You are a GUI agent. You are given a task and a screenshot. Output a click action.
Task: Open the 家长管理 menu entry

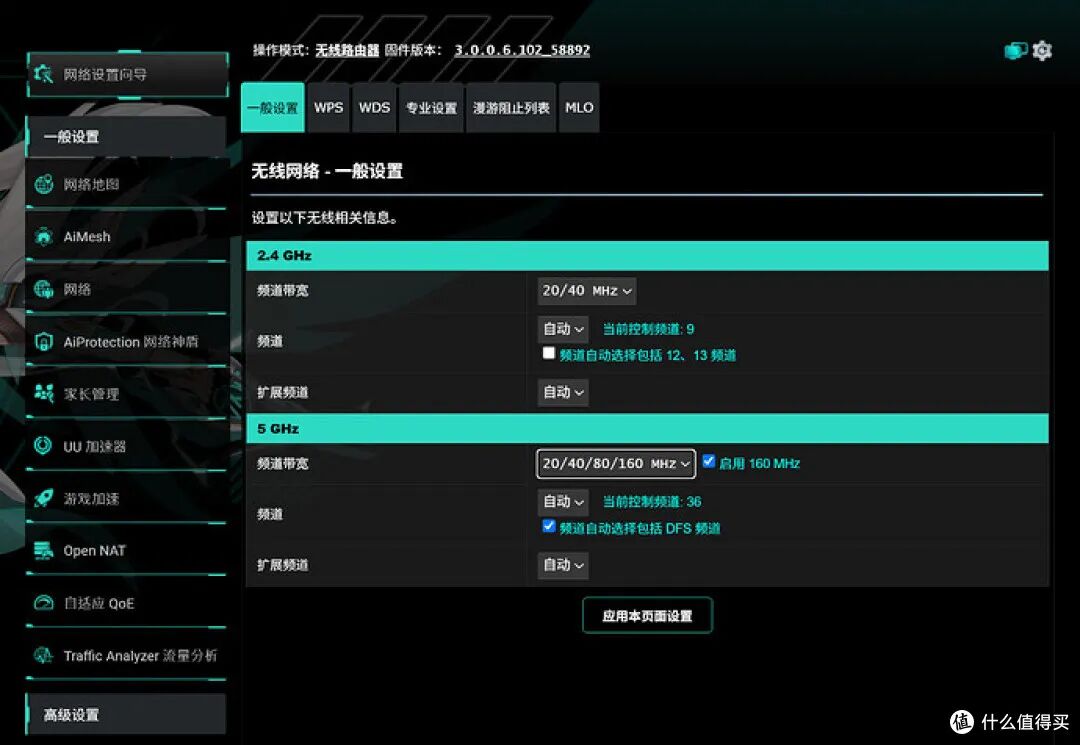(x=127, y=394)
